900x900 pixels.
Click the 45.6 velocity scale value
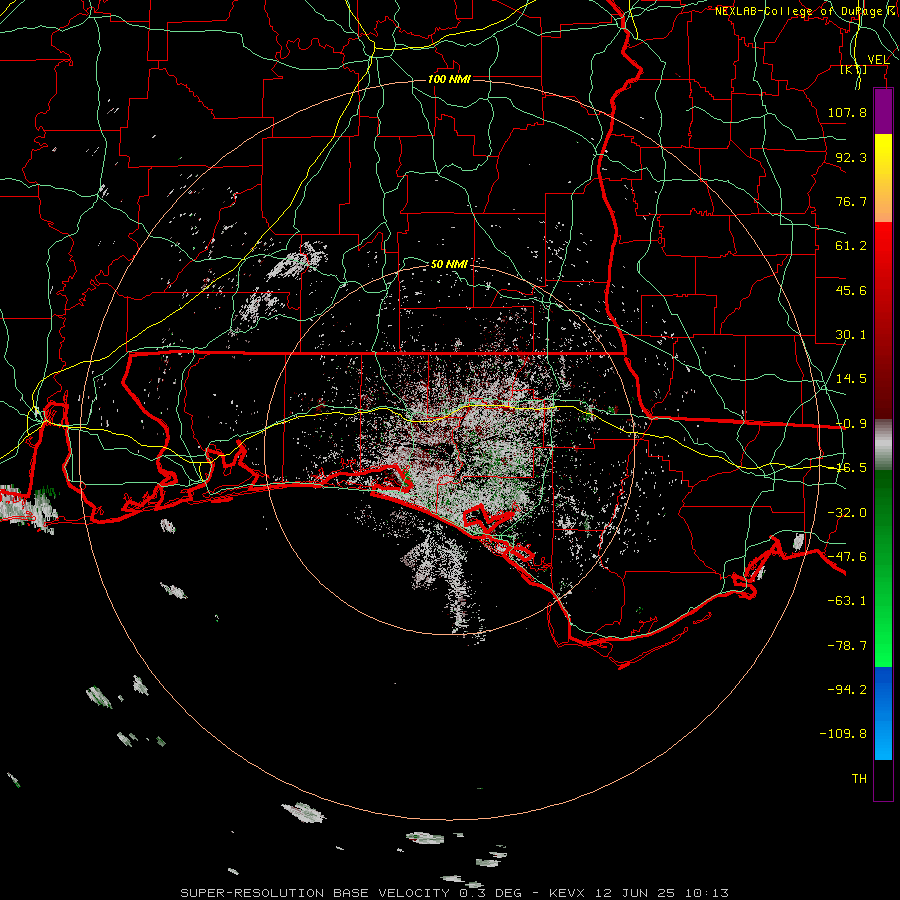tap(851, 290)
